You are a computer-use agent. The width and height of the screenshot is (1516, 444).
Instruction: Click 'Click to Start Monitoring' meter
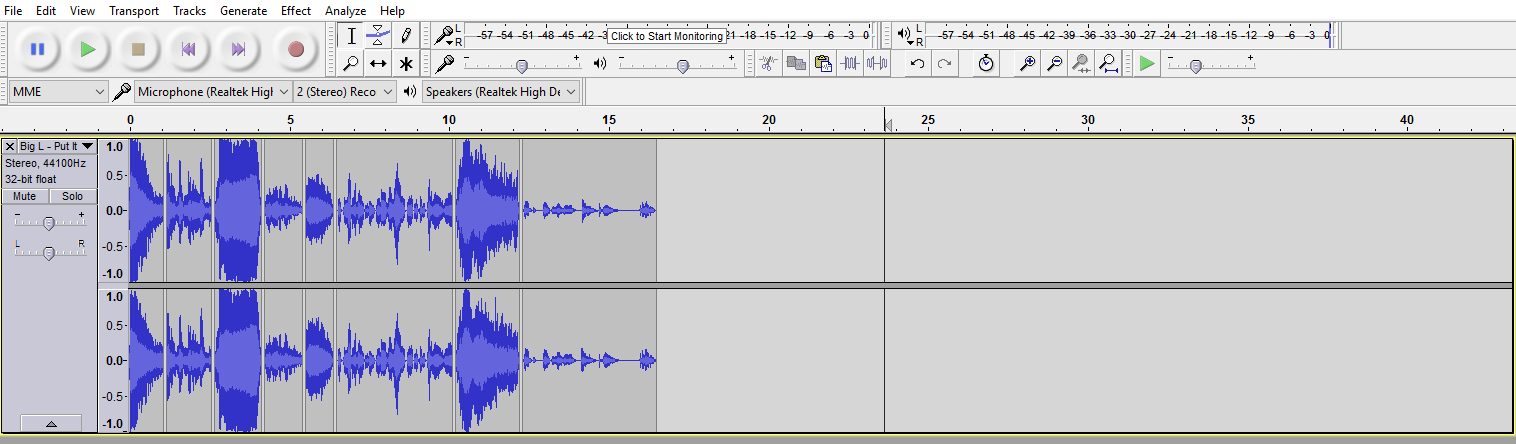(x=667, y=36)
